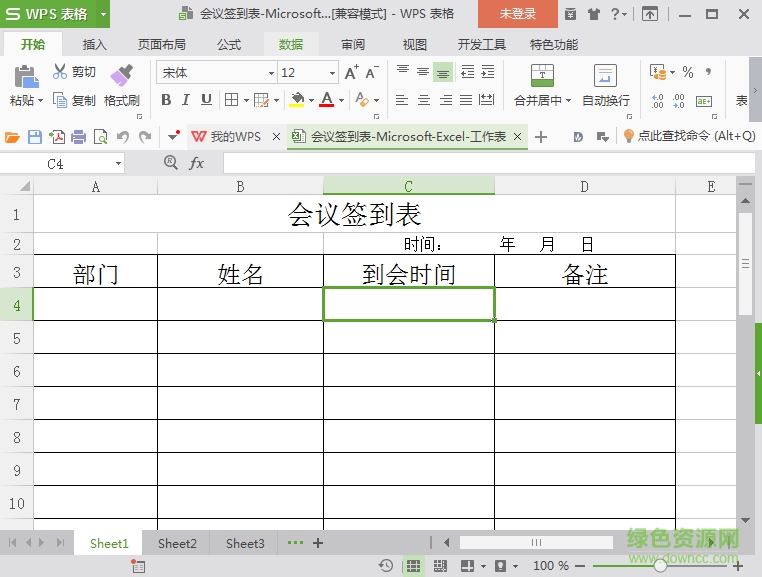Click the add new sheet plus button
The height and width of the screenshot is (577, 762).
pyautogui.click(x=318, y=543)
